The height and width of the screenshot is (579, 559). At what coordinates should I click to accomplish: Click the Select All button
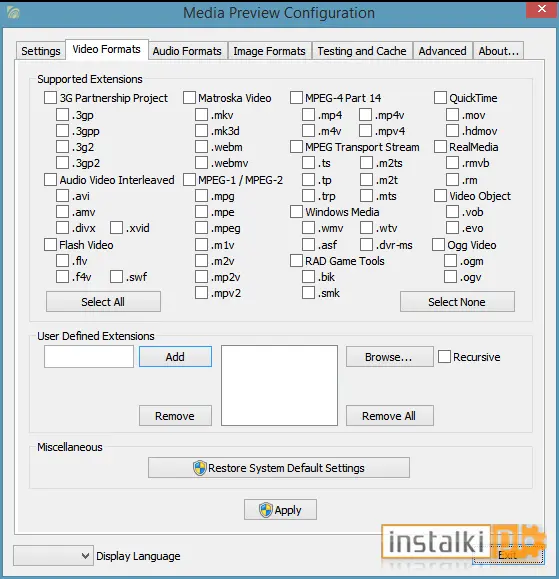(103, 302)
